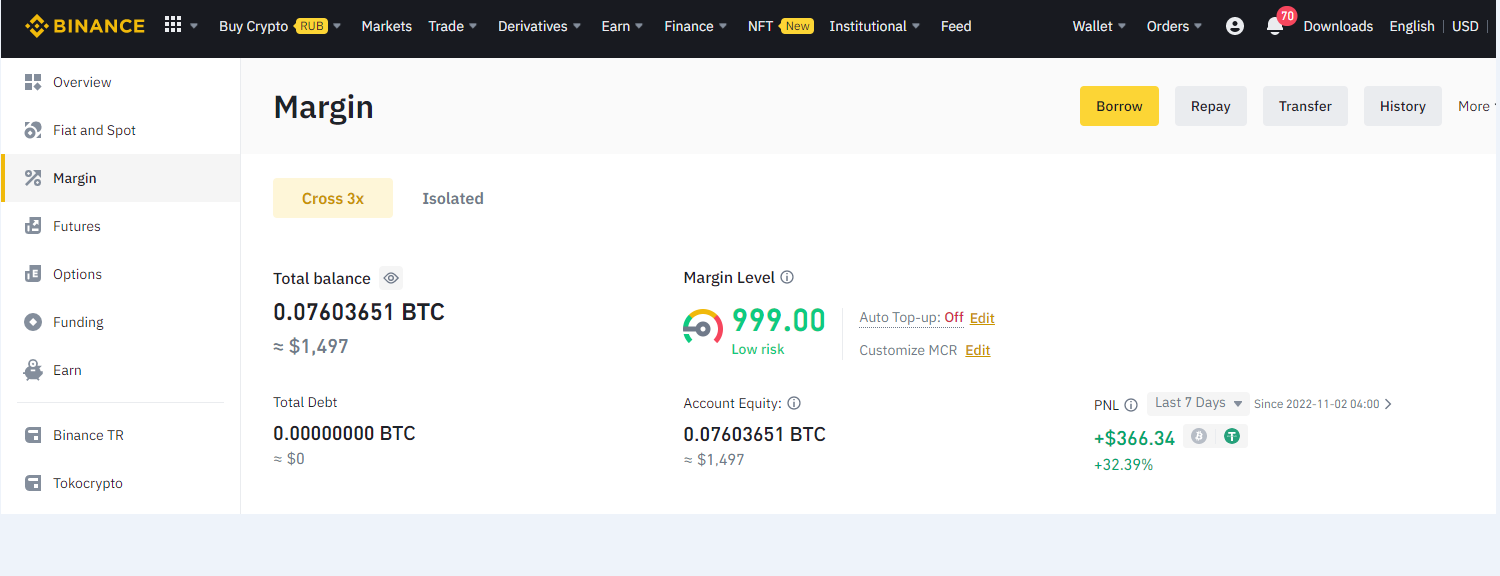Open PNL details chevron after Since date

[1388, 404]
